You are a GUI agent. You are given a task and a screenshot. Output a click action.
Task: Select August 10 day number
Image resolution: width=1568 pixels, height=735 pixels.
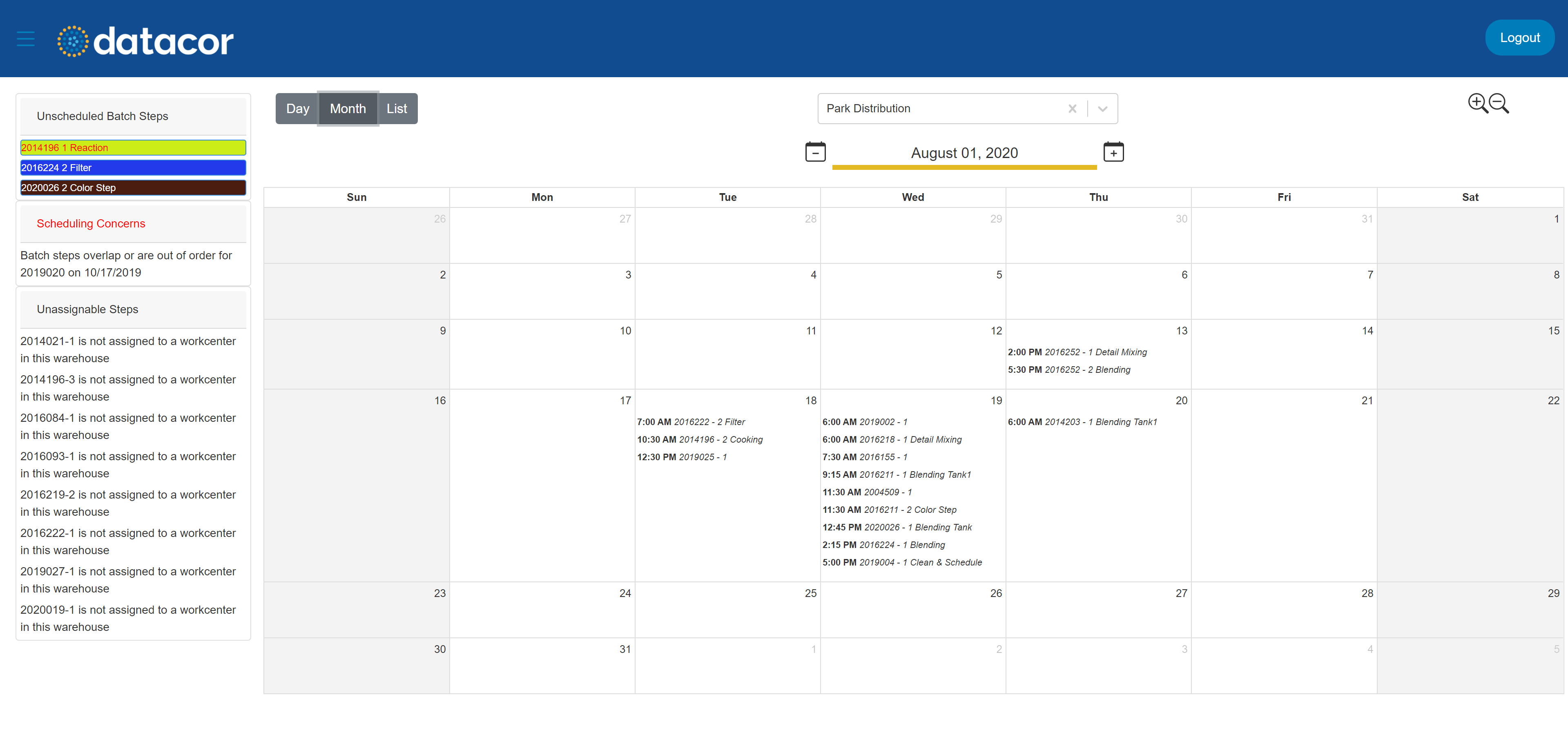coord(626,331)
